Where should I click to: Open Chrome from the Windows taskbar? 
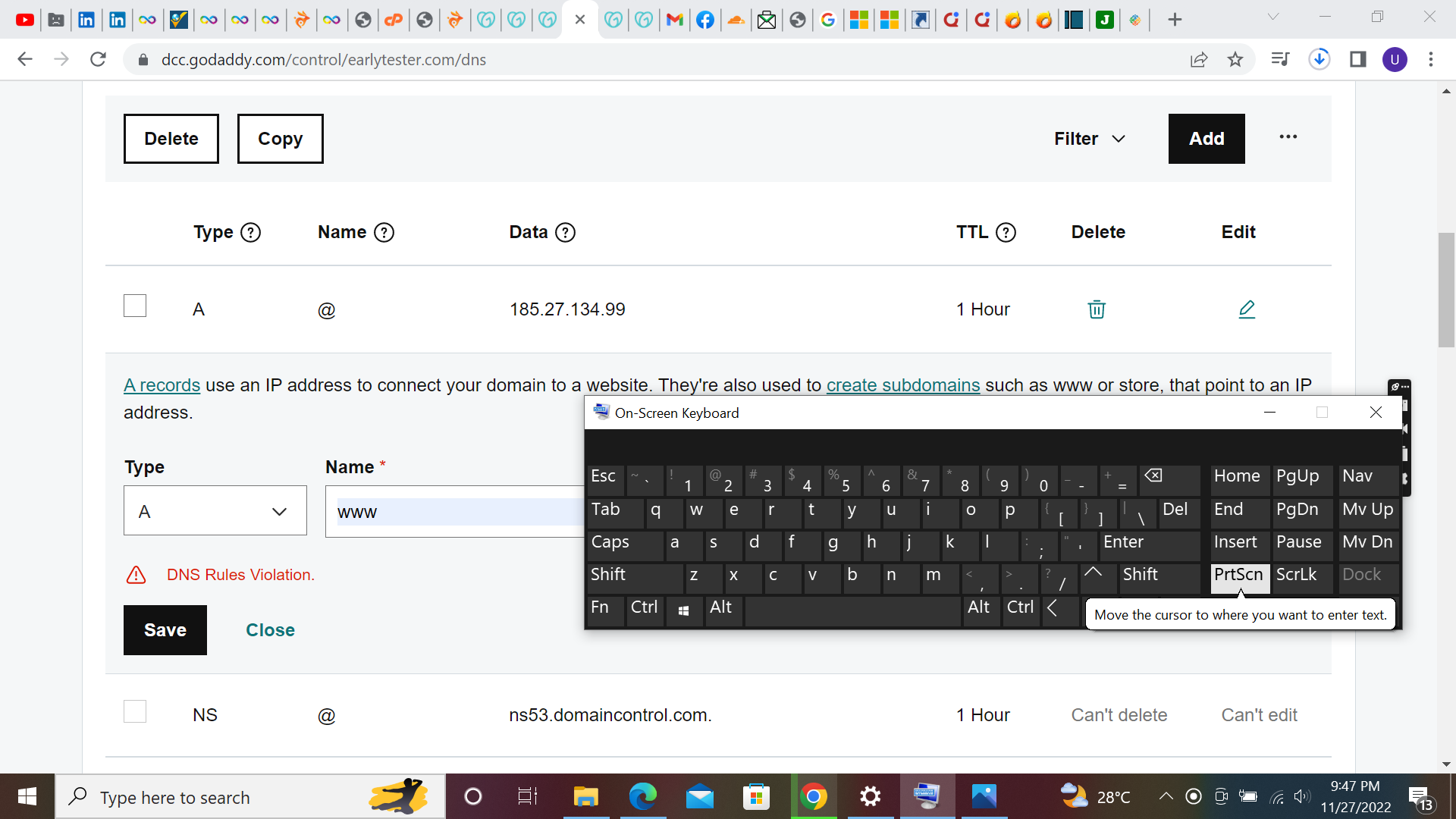(813, 797)
